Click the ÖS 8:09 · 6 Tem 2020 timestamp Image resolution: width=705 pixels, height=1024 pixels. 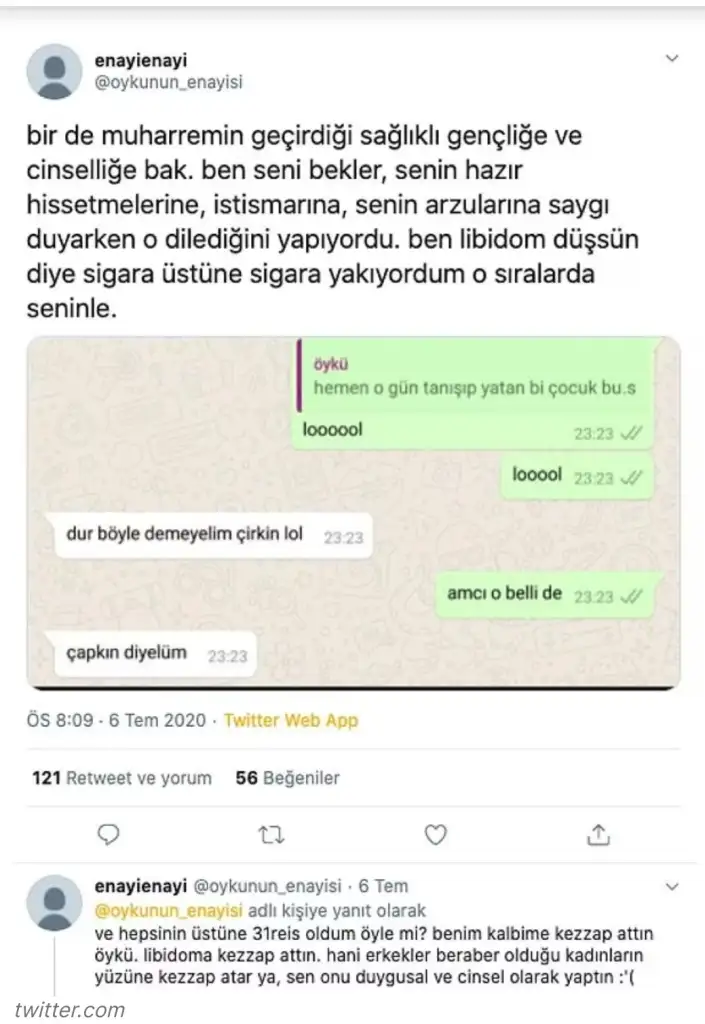click(x=116, y=720)
